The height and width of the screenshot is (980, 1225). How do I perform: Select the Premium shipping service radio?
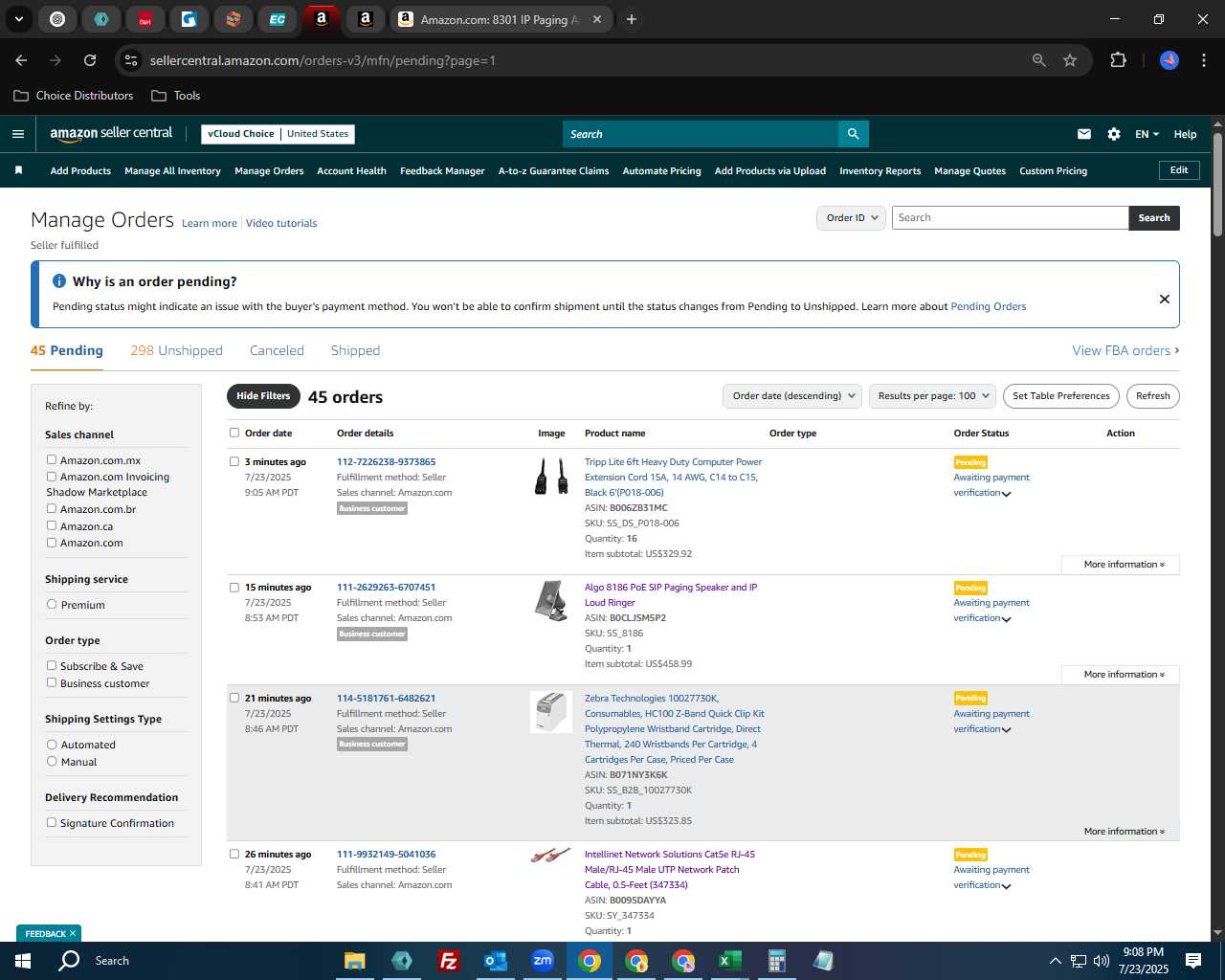(52, 604)
